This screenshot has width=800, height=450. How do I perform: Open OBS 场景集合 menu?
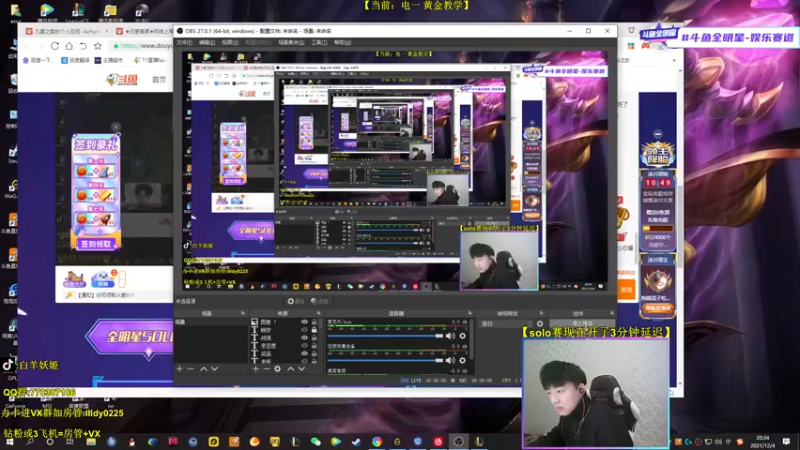click(291, 42)
